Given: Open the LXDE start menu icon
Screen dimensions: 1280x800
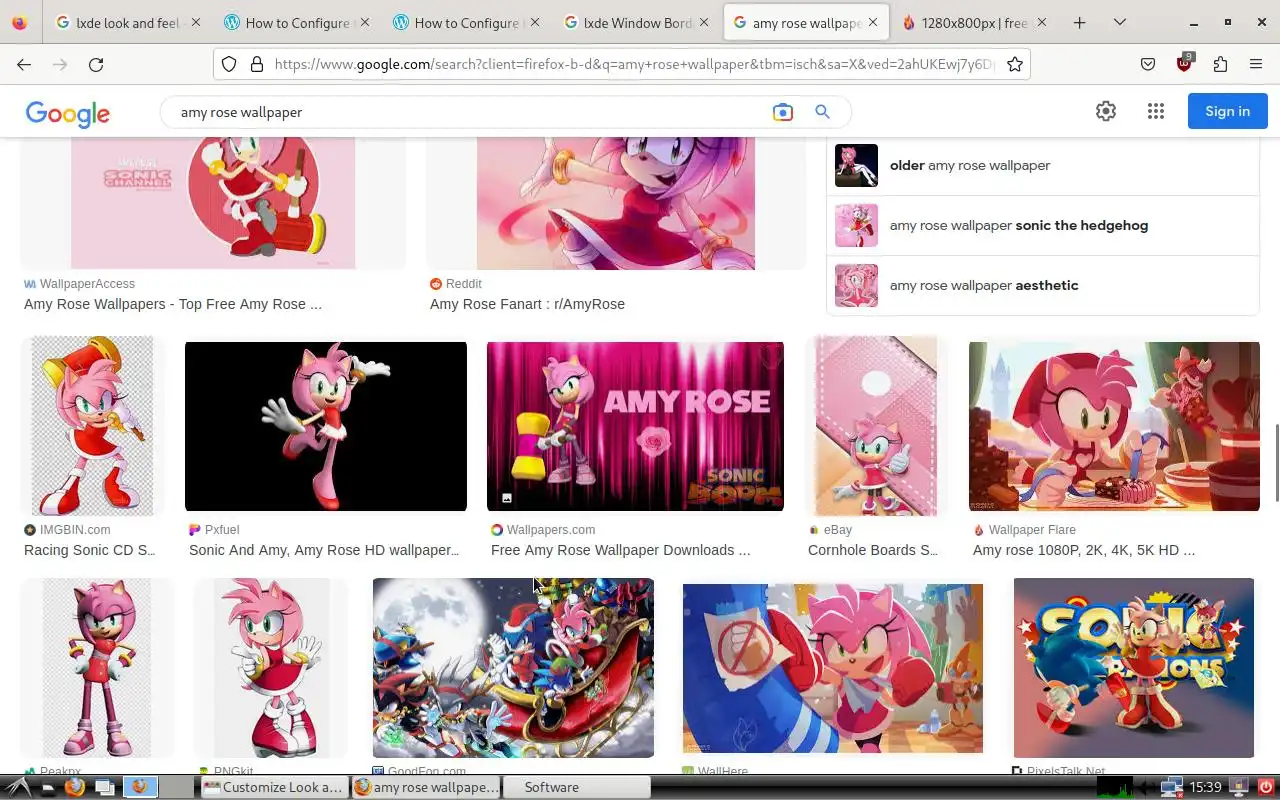Looking at the screenshot, I should [18, 787].
